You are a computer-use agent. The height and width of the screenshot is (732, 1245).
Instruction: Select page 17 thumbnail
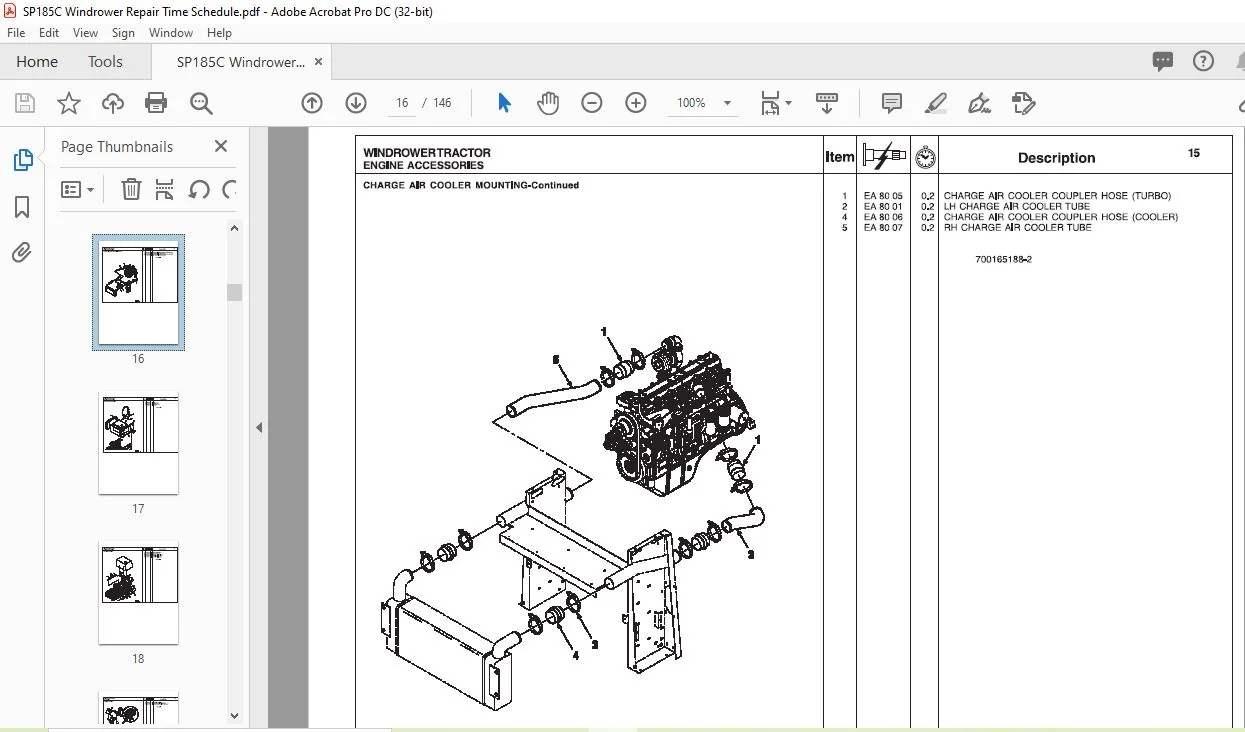pyautogui.click(x=138, y=443)
